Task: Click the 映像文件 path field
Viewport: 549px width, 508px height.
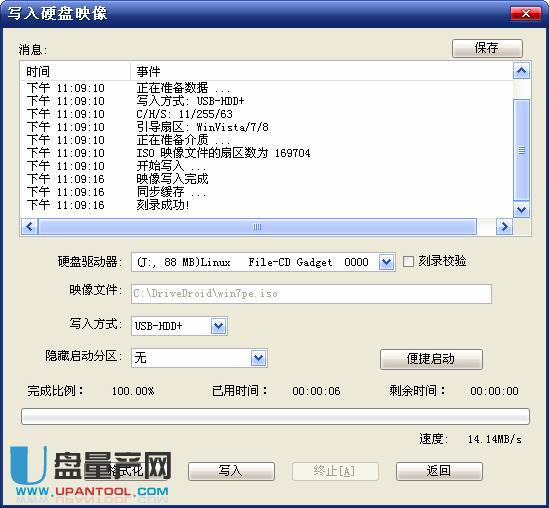Action: (x=311, y=294)
